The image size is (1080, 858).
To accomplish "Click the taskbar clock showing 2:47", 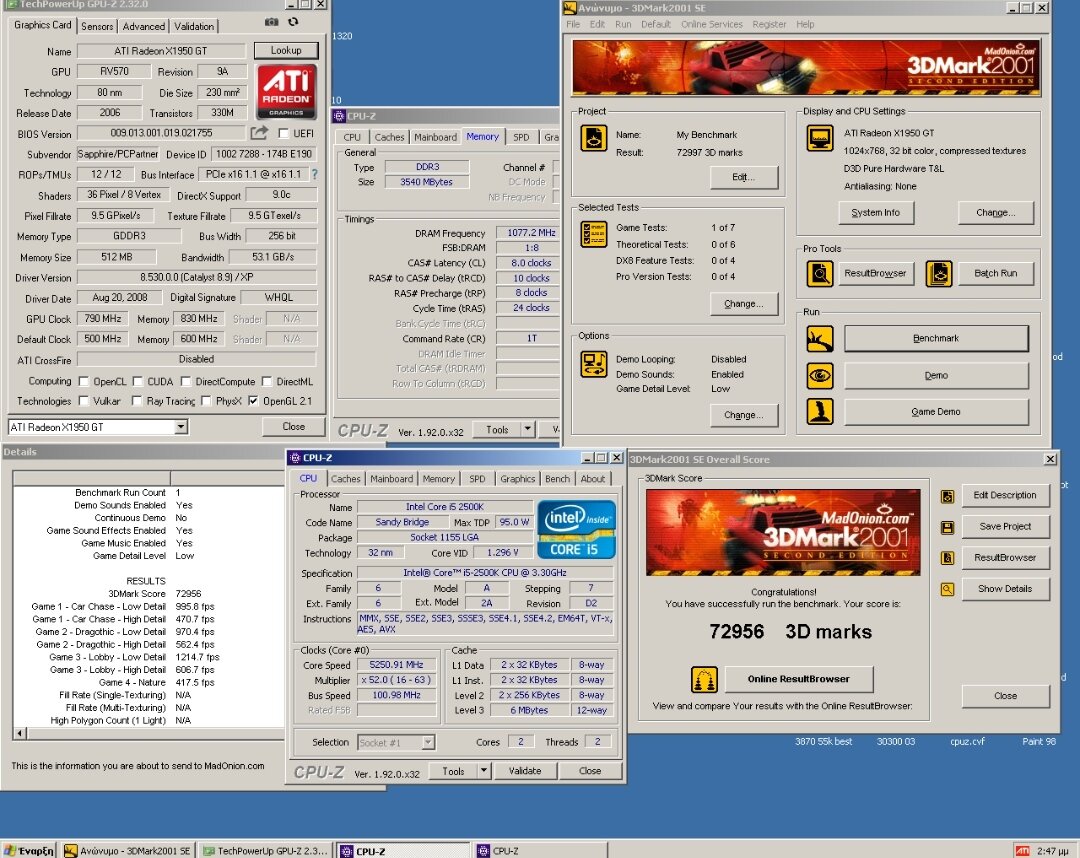I will point(1052,851).
